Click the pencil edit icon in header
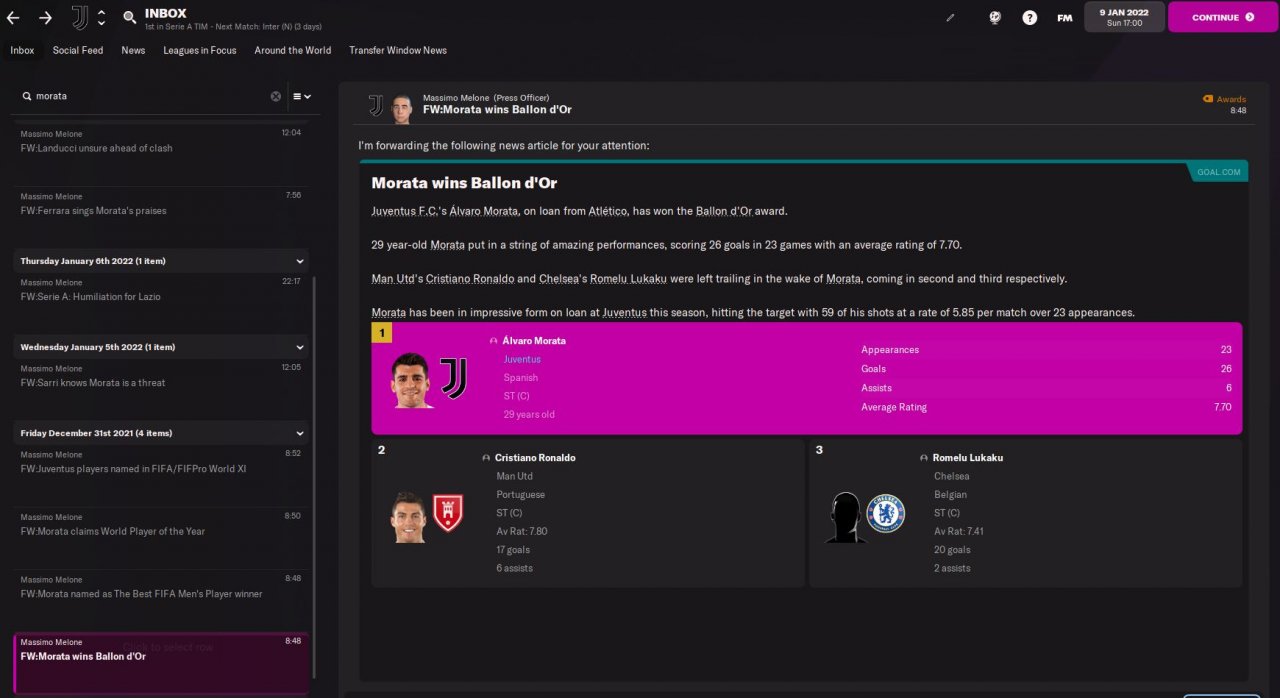The width and height of the screenshot is (1280, 698). tap(950, 17)
